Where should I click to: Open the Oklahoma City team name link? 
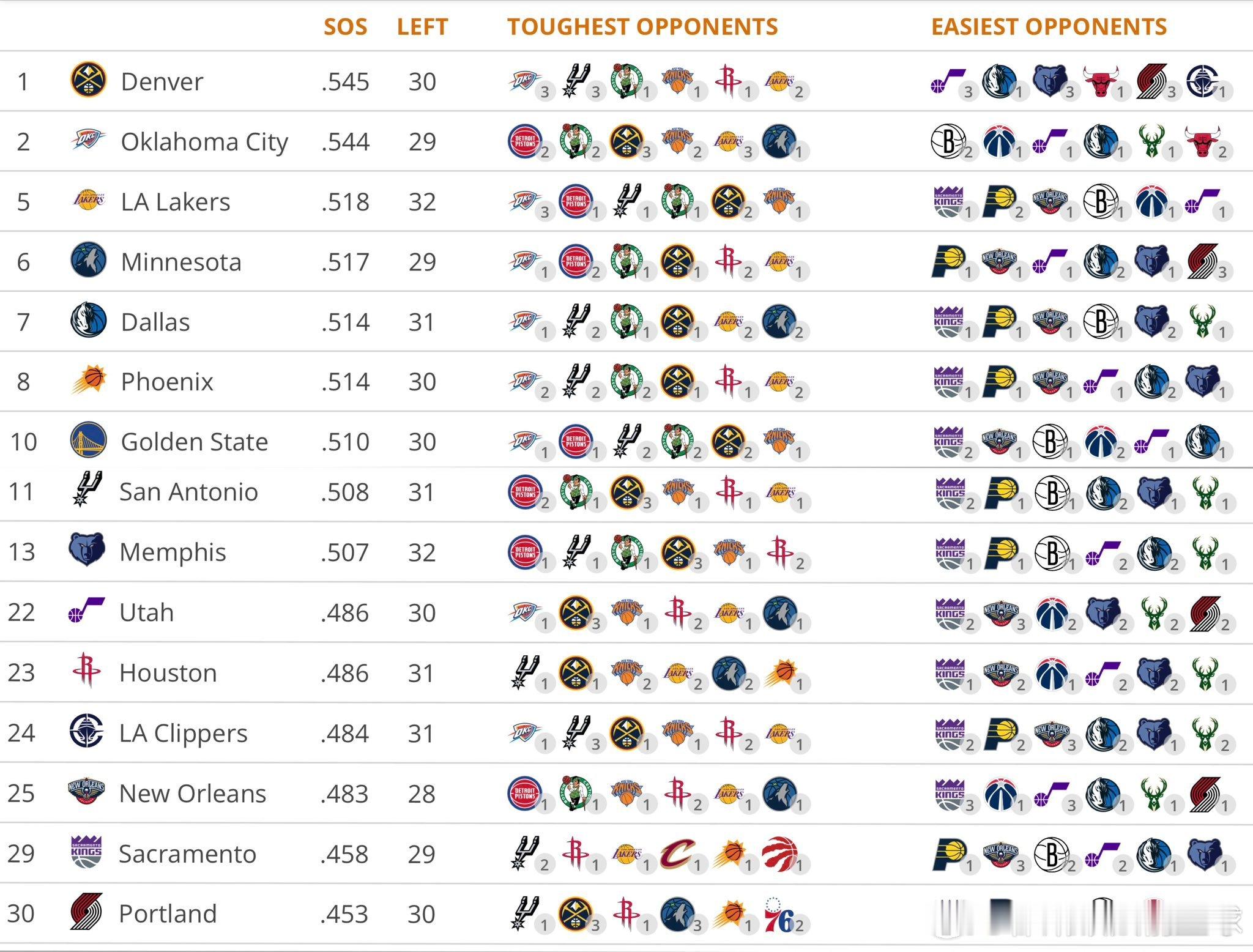(x=204, y=141)
